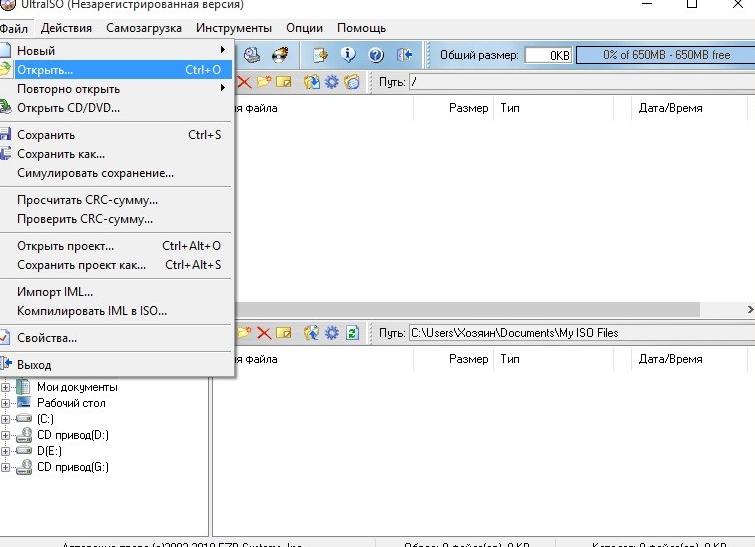Select Импорт IML... menu entry

coord(116,292)
